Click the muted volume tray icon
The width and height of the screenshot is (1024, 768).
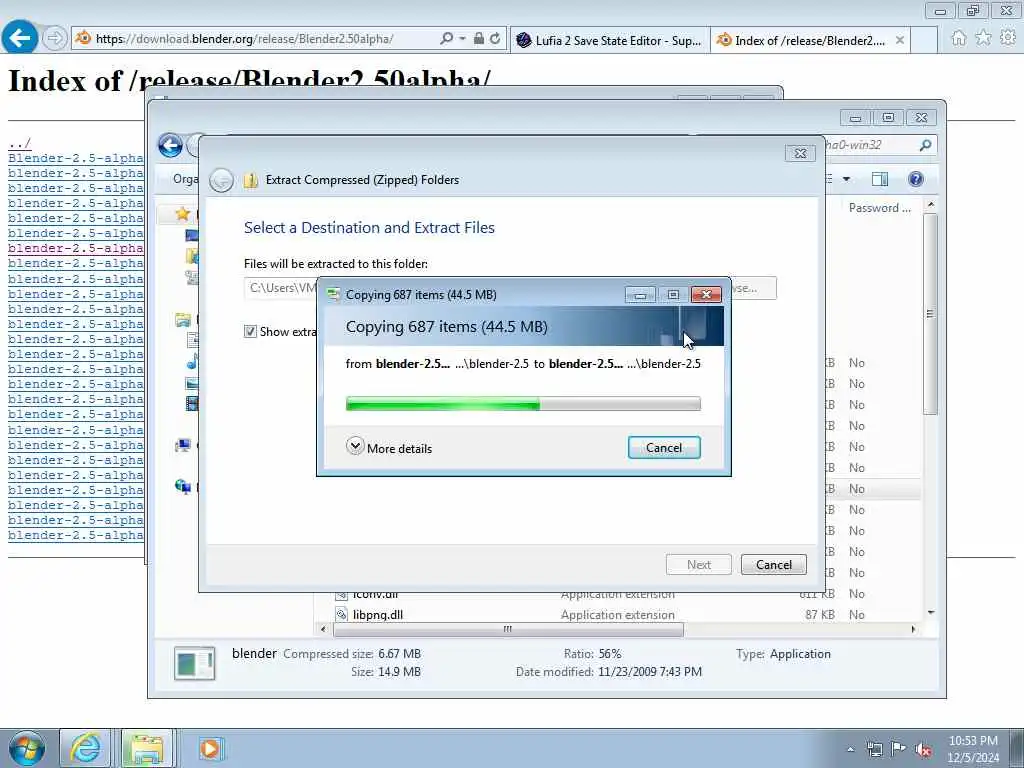click(x=923, y=750)
